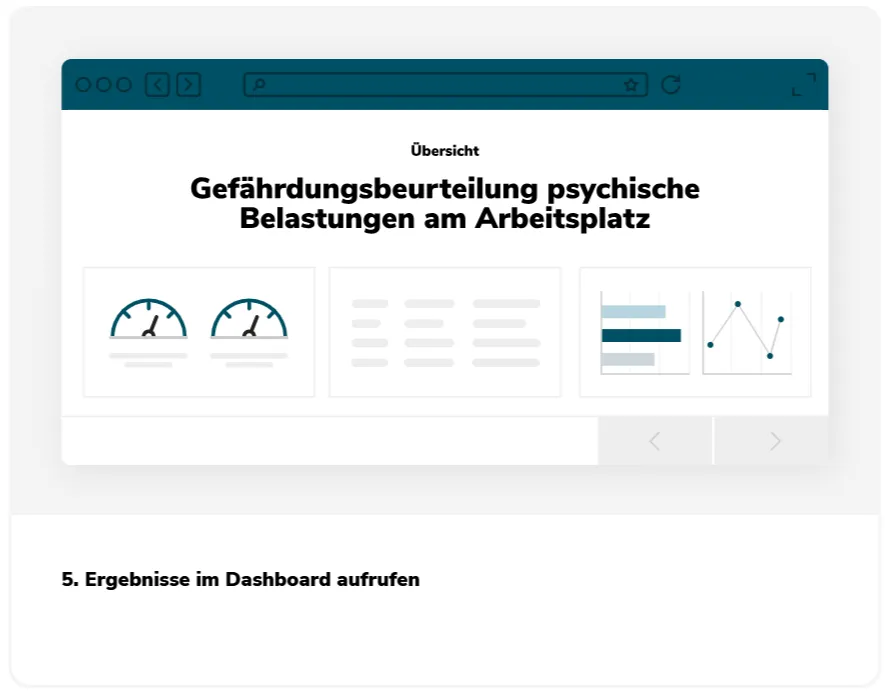Screen dimensions: 885x695
Task: Click the magnifier icon in address bar
Action: 259,85
